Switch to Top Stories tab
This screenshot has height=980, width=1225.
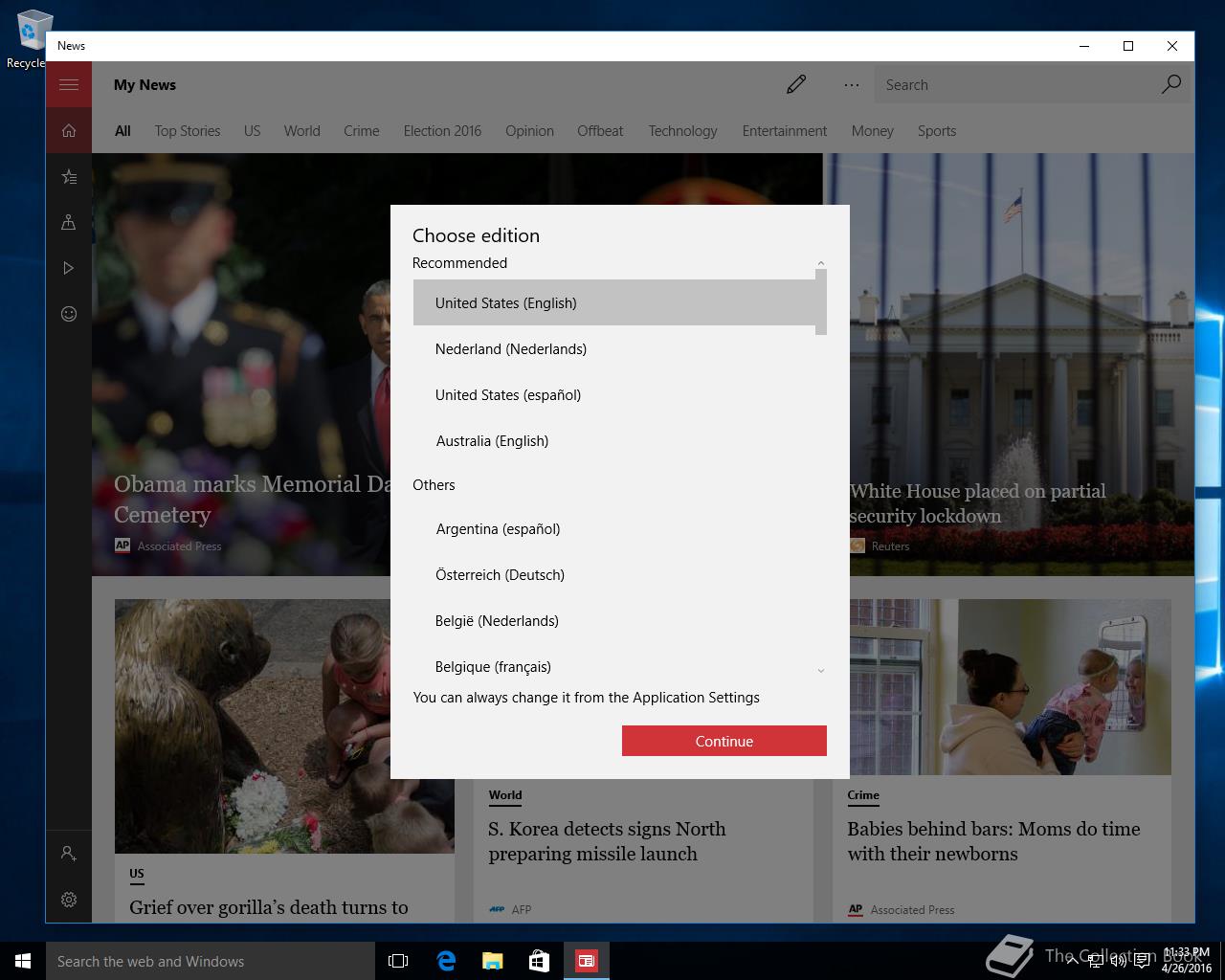click(188, 131)
